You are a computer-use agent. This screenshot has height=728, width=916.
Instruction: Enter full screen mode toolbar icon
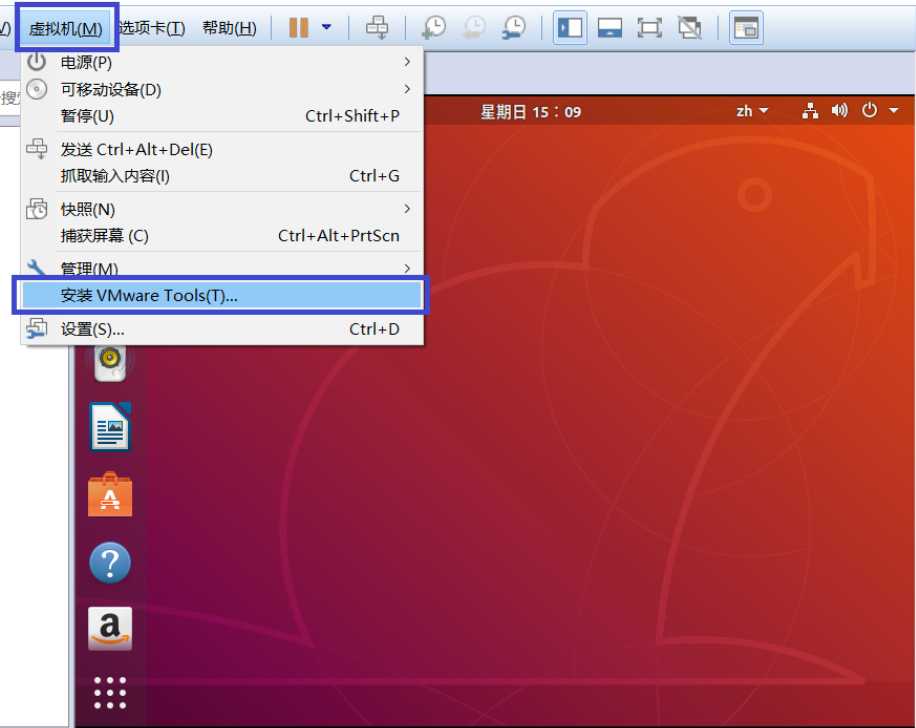coord(649,27)
